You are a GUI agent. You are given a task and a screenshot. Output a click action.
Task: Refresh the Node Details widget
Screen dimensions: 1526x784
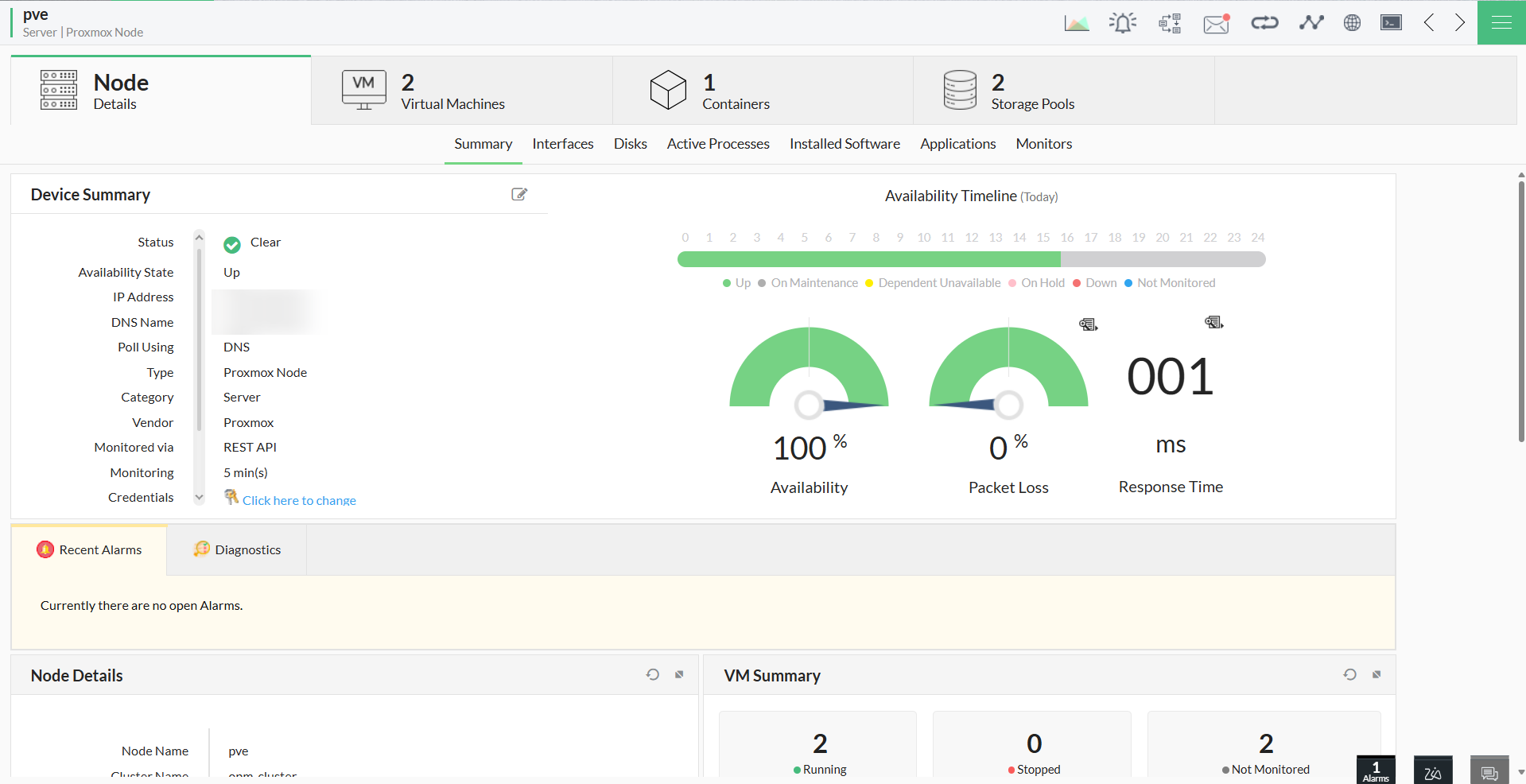(652, 674)
